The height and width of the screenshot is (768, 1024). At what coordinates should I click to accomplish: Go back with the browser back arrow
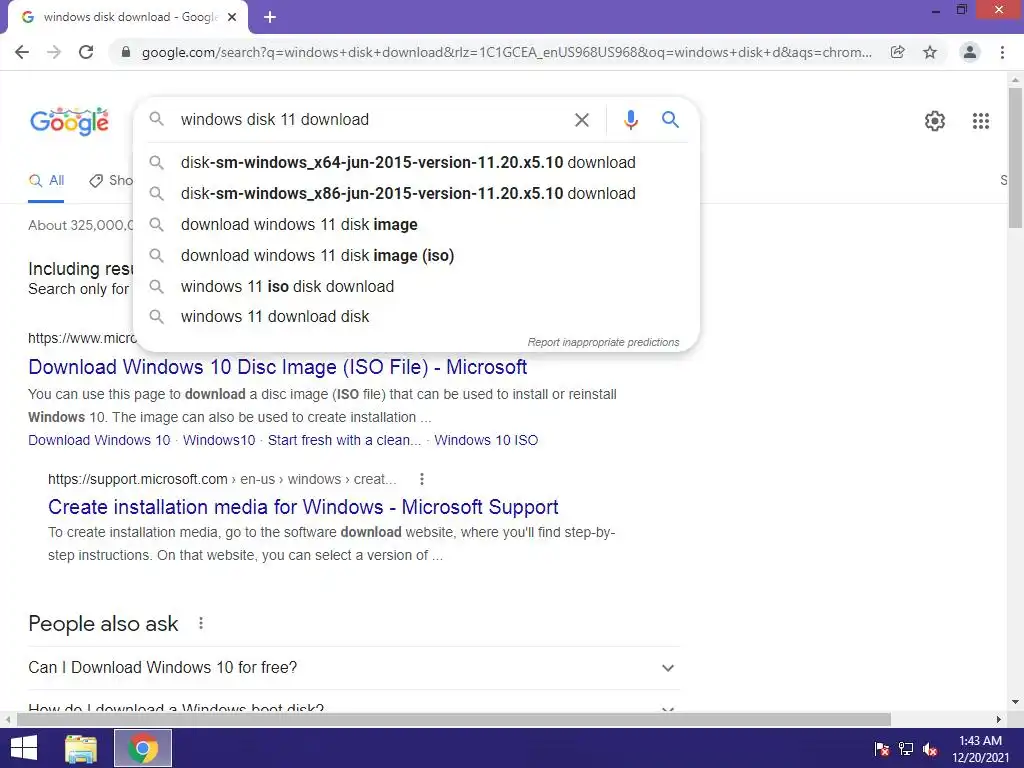(22, 52)
